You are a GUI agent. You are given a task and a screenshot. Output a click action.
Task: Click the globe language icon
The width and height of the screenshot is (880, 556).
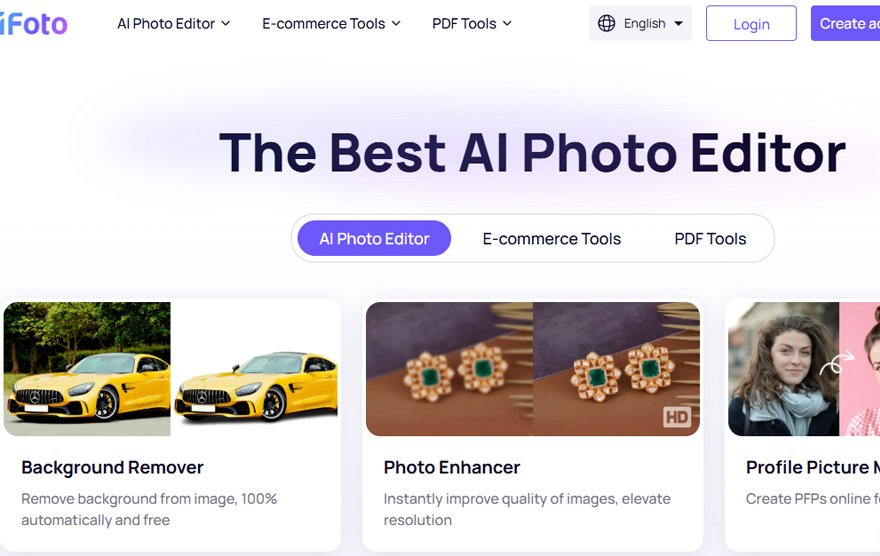pos(606,24)
